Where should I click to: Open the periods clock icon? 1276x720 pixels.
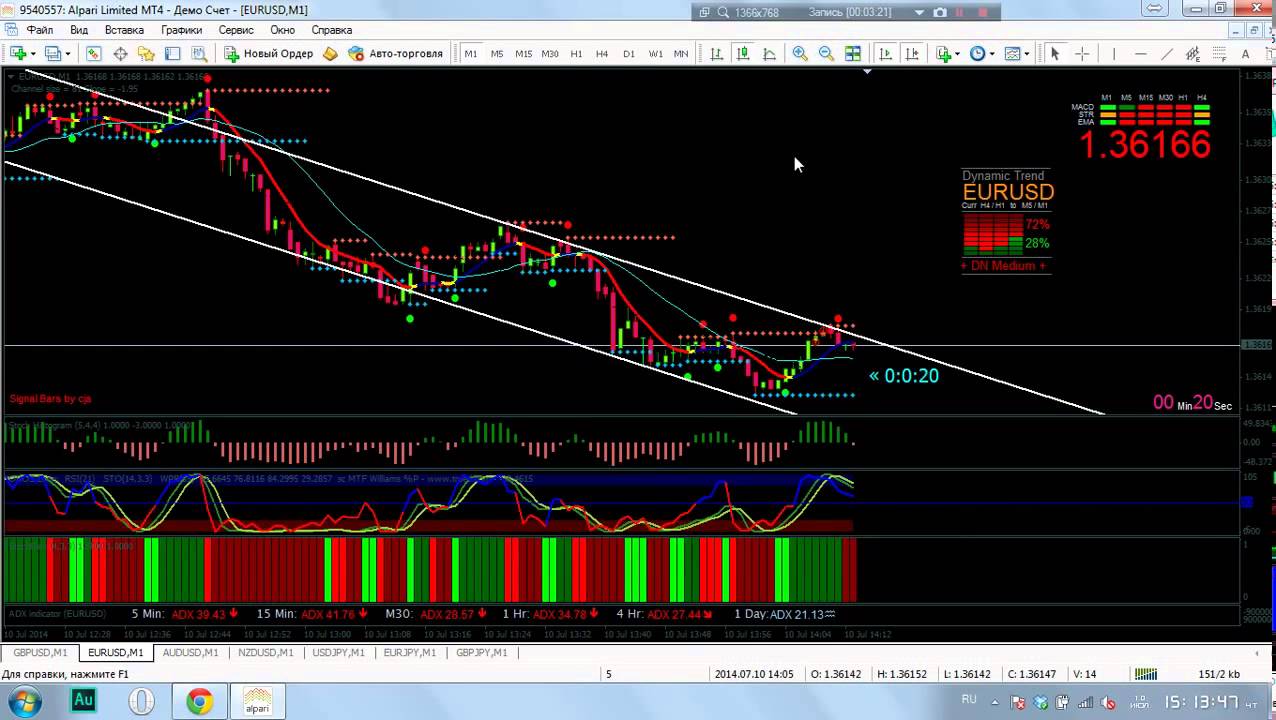tap(978, 53)
